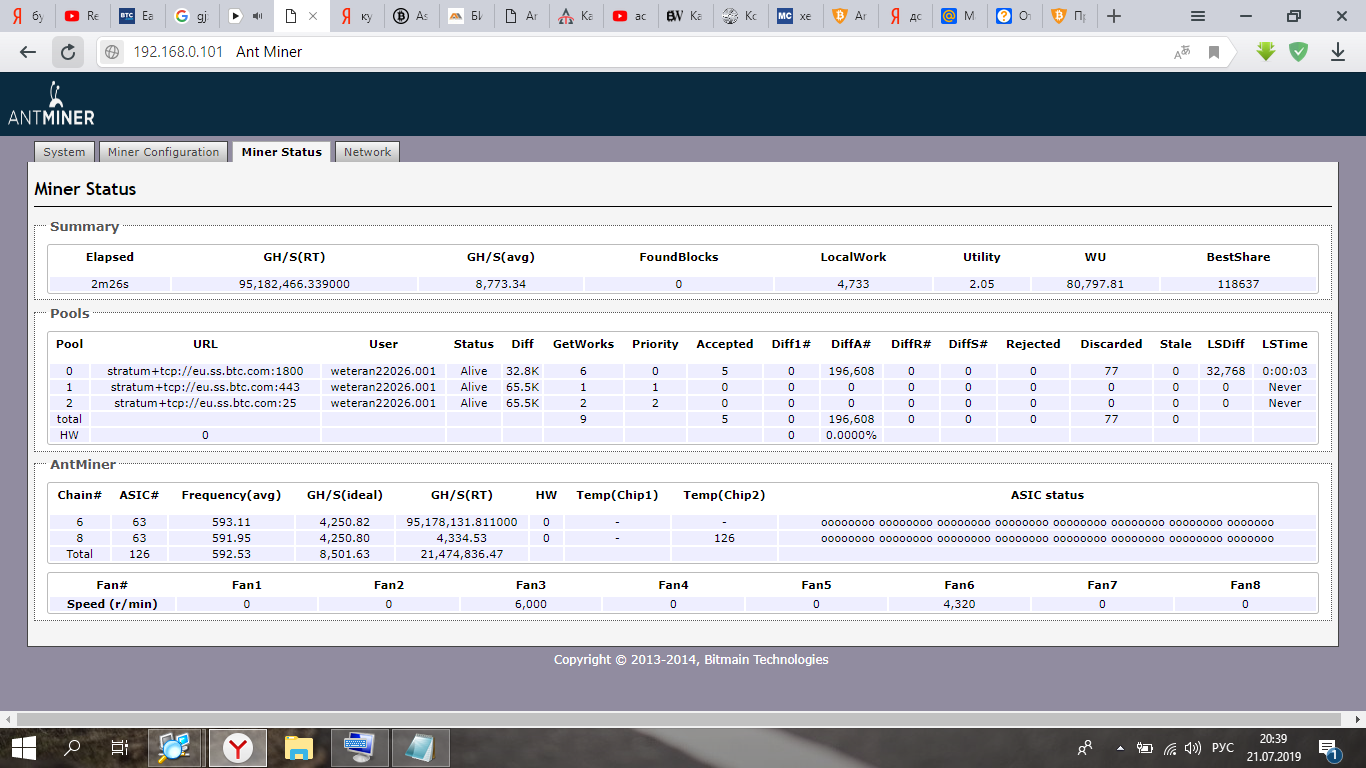1366x768 pixels.
Task: Click the Elapsed value 2m26s
Action: click(x=109, y=284)
